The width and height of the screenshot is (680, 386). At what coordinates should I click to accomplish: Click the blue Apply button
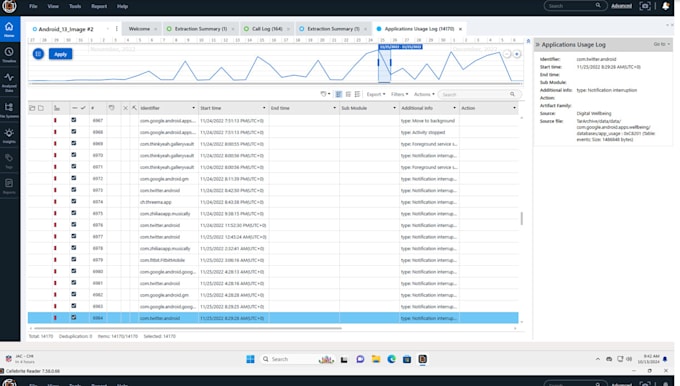[60, 54]
